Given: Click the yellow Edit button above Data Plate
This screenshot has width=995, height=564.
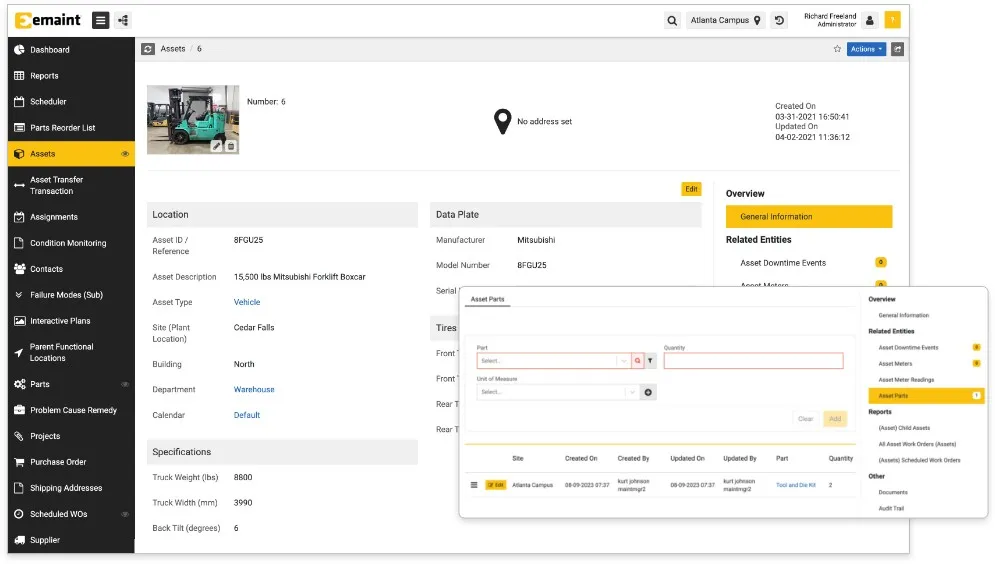Looking at the screenshot, I should (x=691, y=189).
